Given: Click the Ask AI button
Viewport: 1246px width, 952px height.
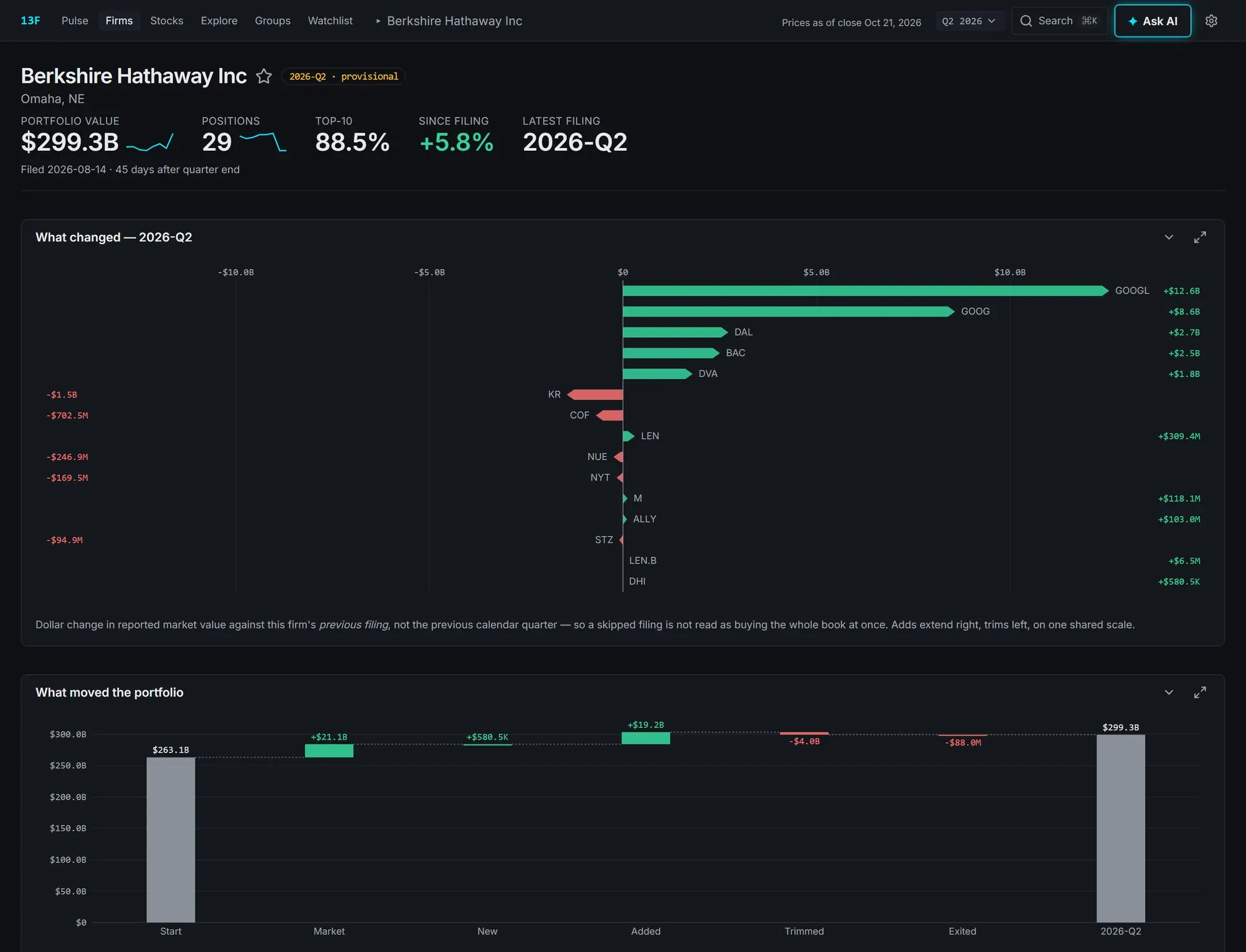Looking at the screenshot, I should coord(1153,21).
